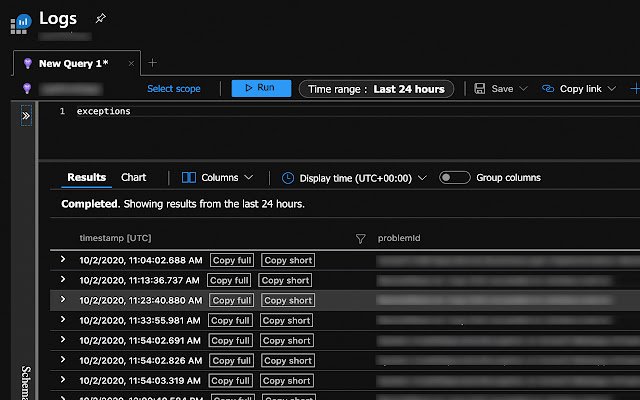Viewport: 640px width, 400px height.
Task: Select timestamp 10/2/2020, 11:54:03.319 AM
Action: coord(140,380)
